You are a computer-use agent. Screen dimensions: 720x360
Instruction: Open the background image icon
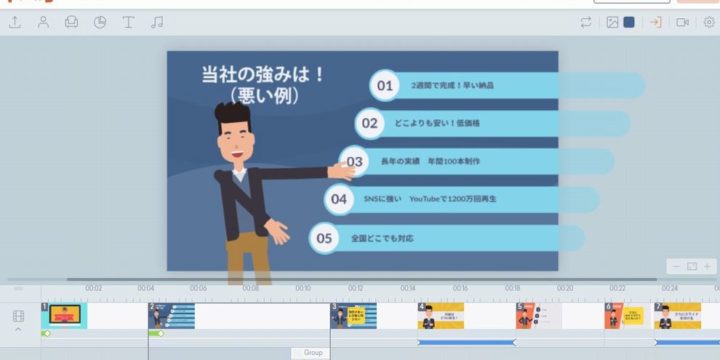coord(612,22)
